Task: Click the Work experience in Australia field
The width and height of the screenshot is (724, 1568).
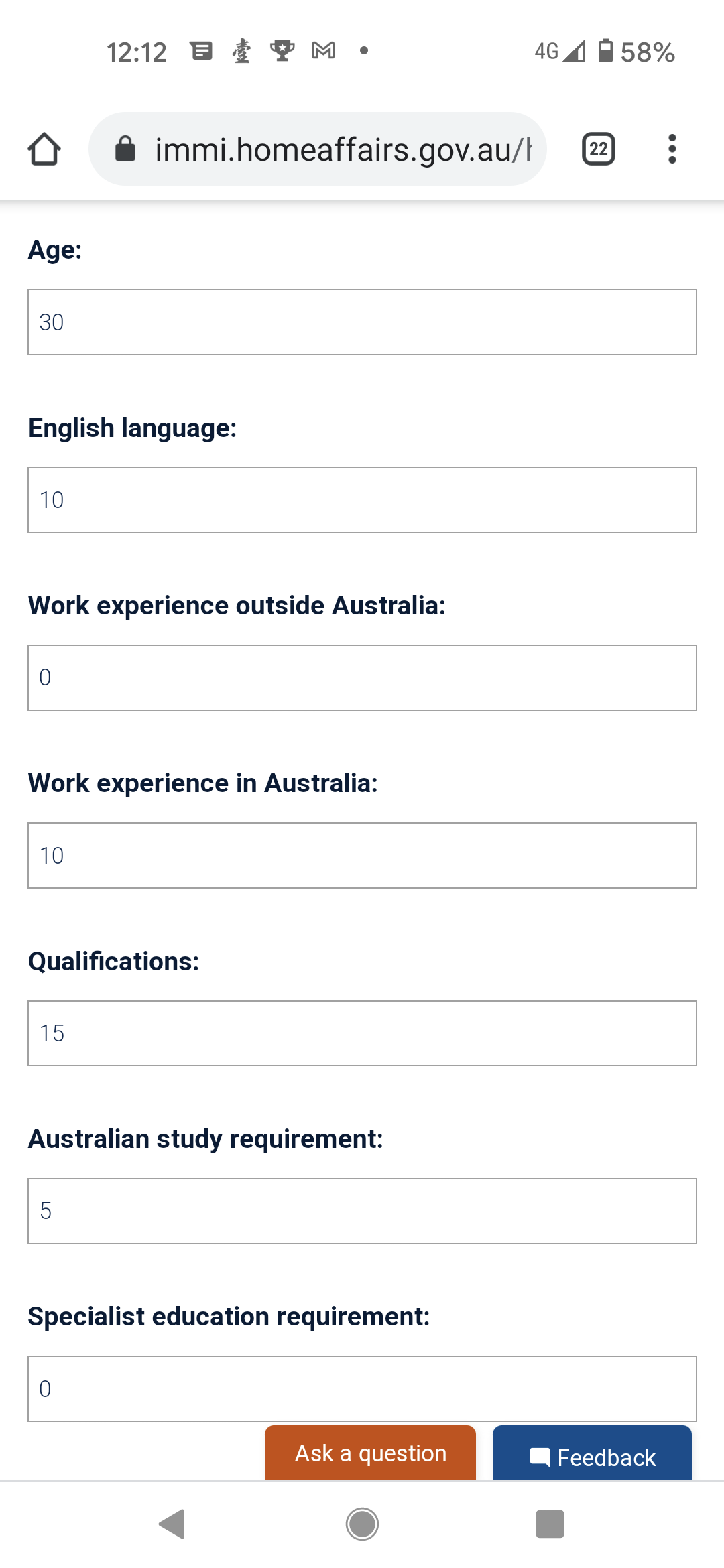Action: point(362,856)
